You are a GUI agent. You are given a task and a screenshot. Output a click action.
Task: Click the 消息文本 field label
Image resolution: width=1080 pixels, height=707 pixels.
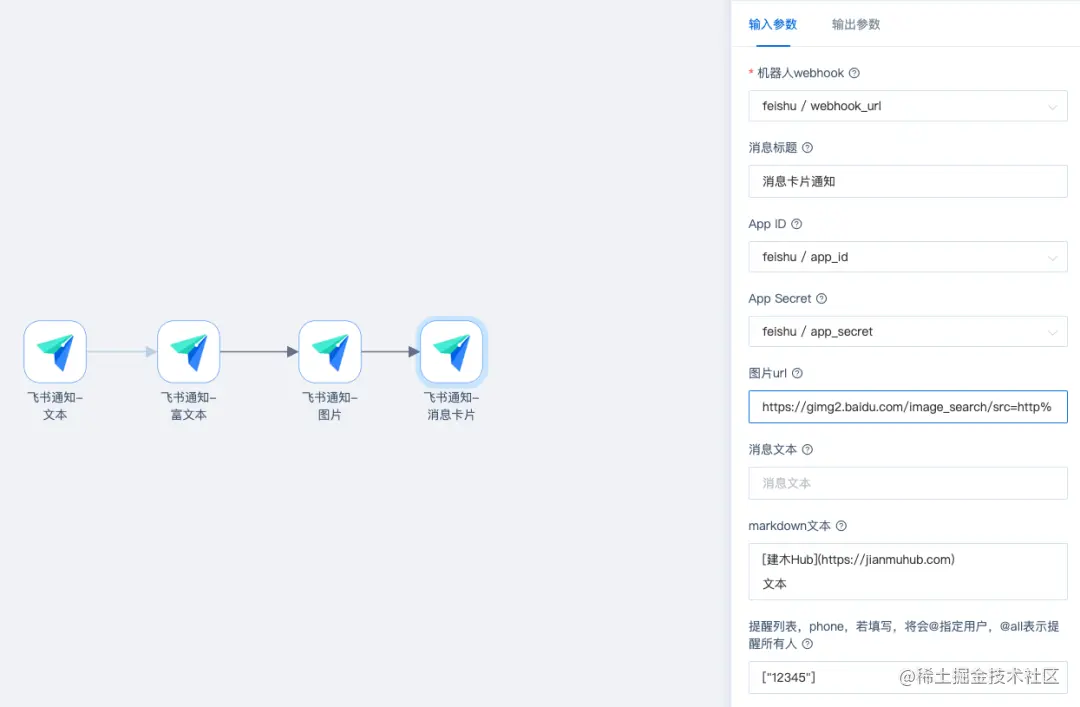pos(773,449)
